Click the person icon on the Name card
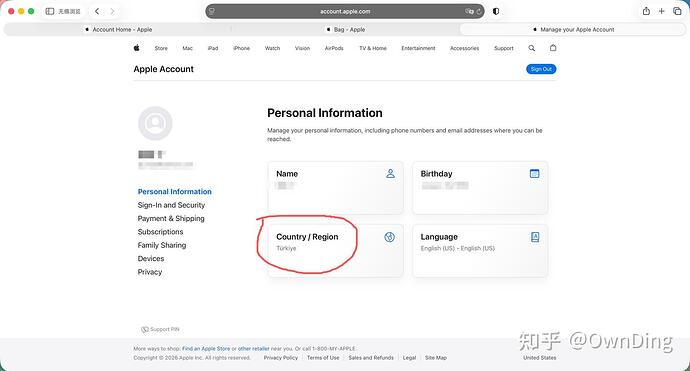This screenshot has width=690, height=371. 390,173
